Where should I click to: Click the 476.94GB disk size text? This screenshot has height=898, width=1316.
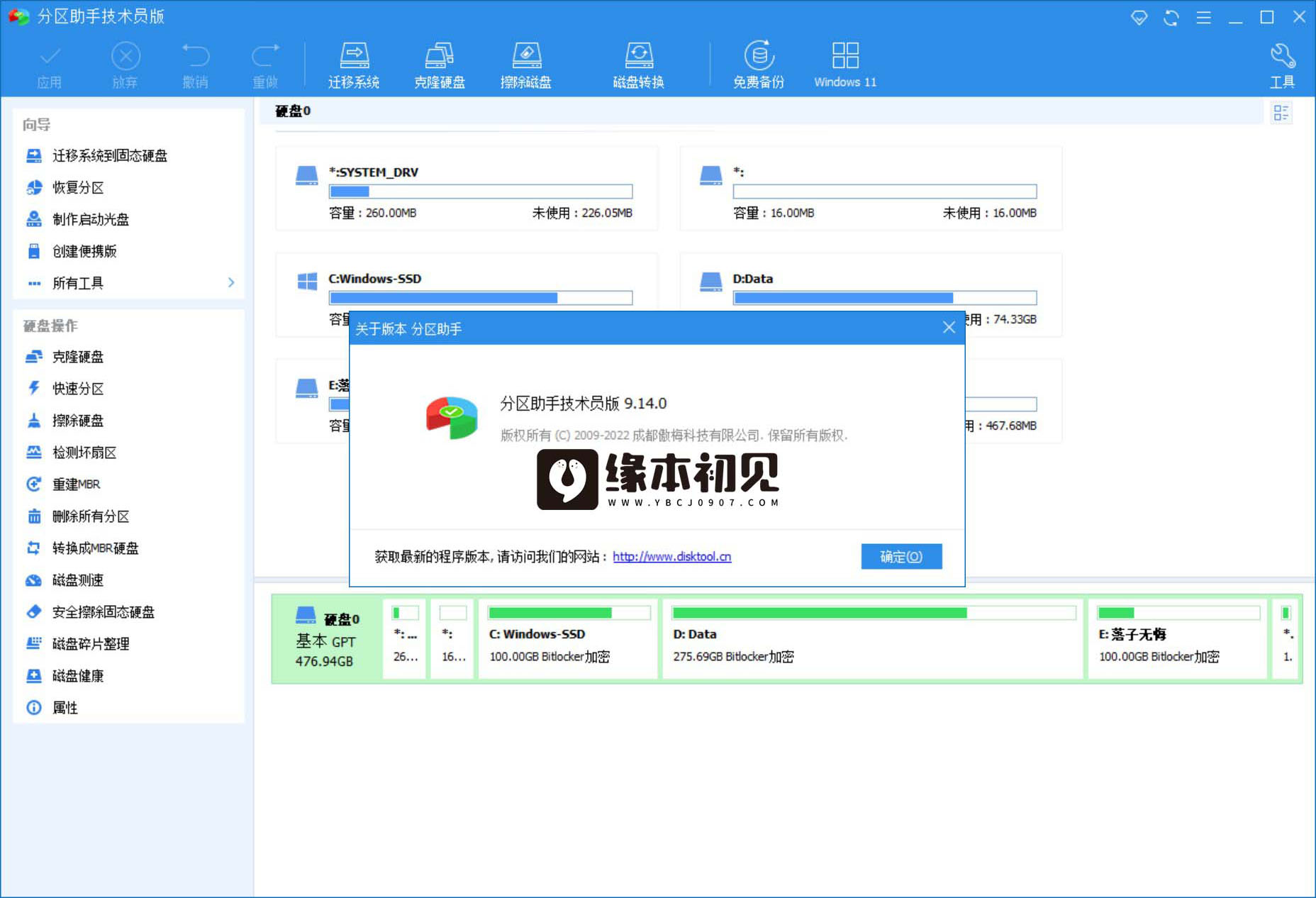324,661
